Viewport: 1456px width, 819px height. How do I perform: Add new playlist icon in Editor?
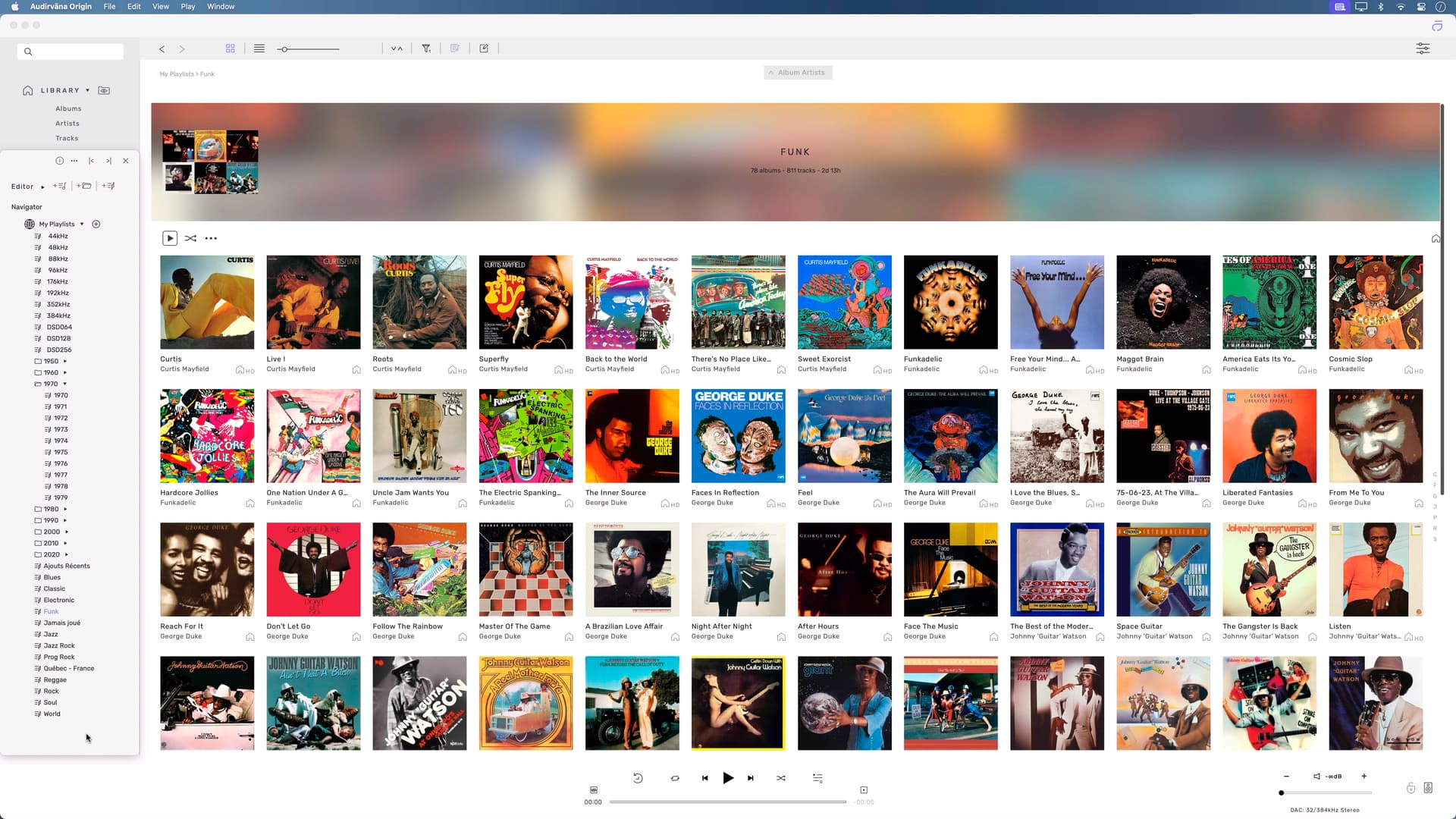click(59, 186)
